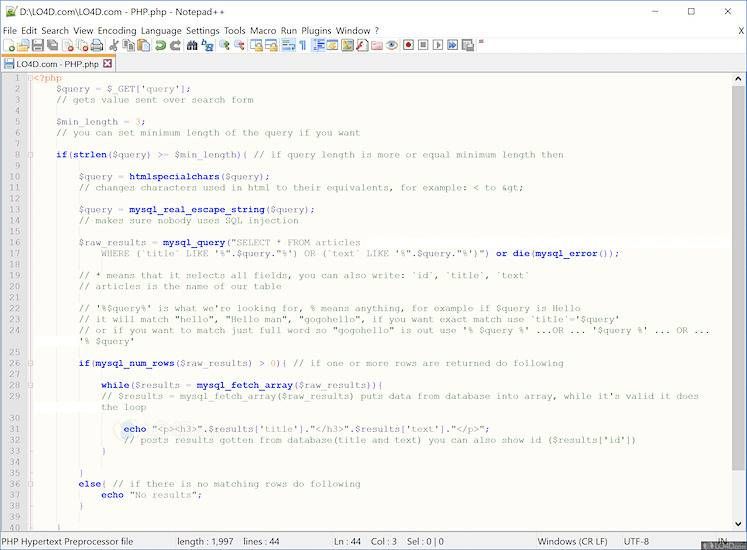The height and width of the screenshot is (550, 747).
Task: Open the Settings menu
Action: pos(202,31)
